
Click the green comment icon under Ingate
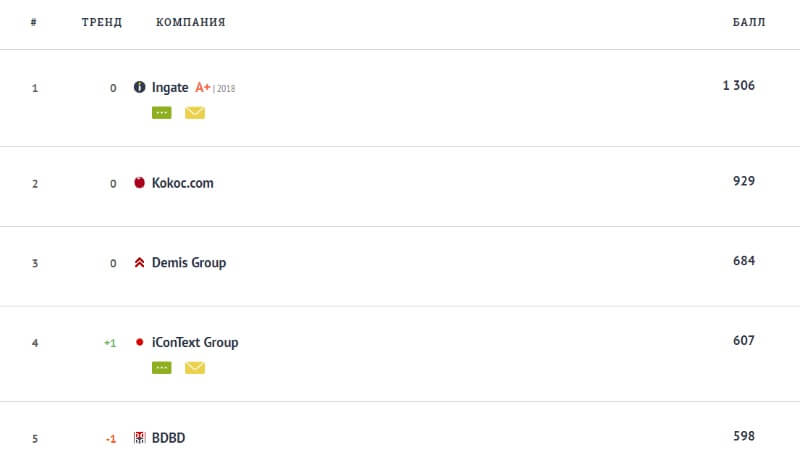[162, 113]
